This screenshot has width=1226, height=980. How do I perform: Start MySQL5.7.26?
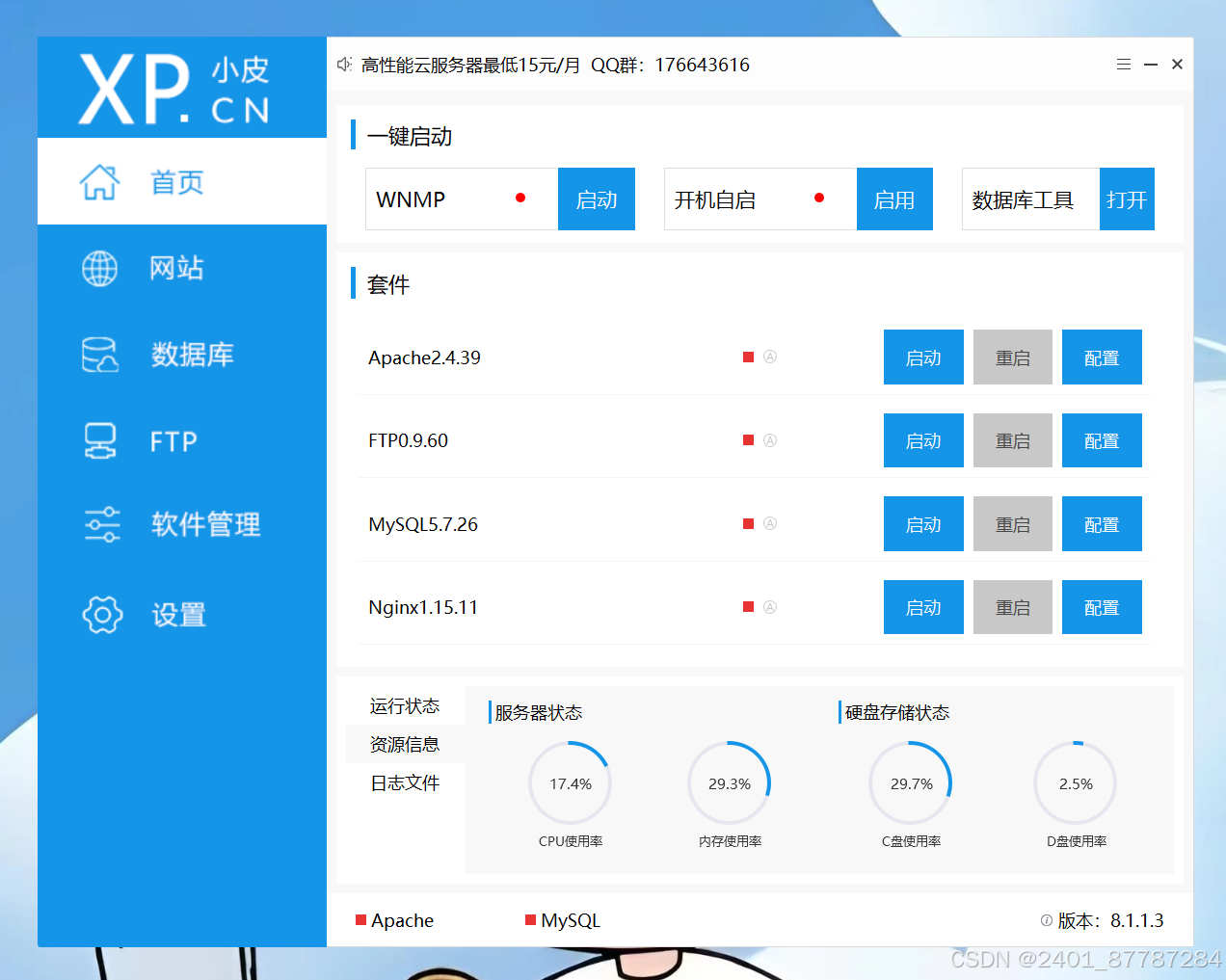click(x=923, y=524)
